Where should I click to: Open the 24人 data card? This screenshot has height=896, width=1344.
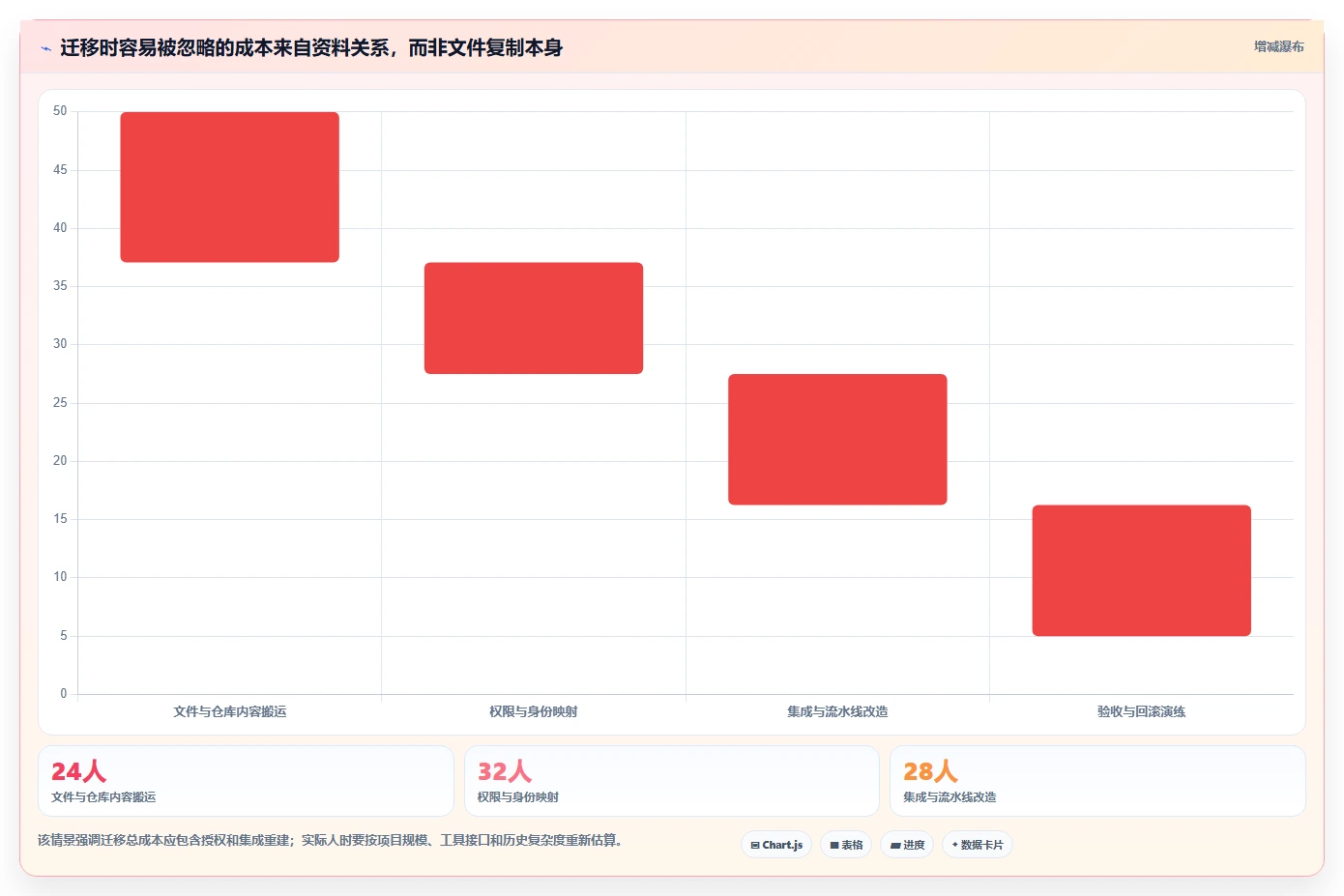pyautogui.click(x=246, y=781)
